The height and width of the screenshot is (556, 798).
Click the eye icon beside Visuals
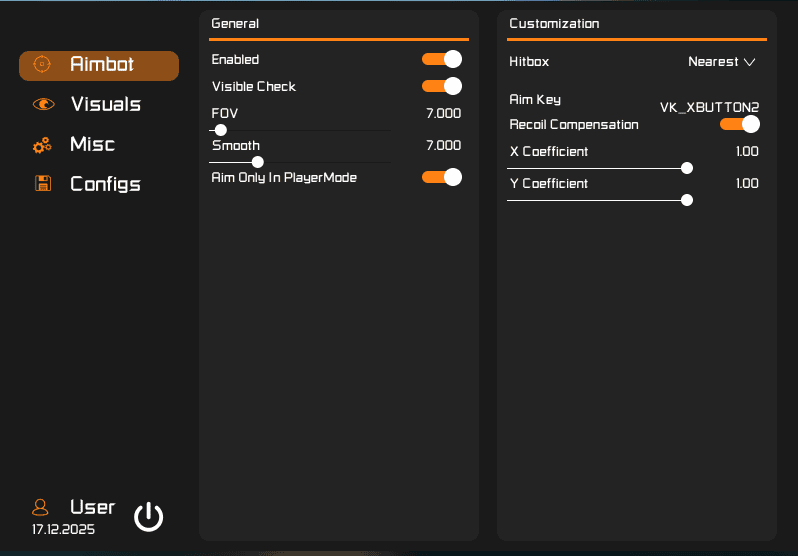pos(42,105)
